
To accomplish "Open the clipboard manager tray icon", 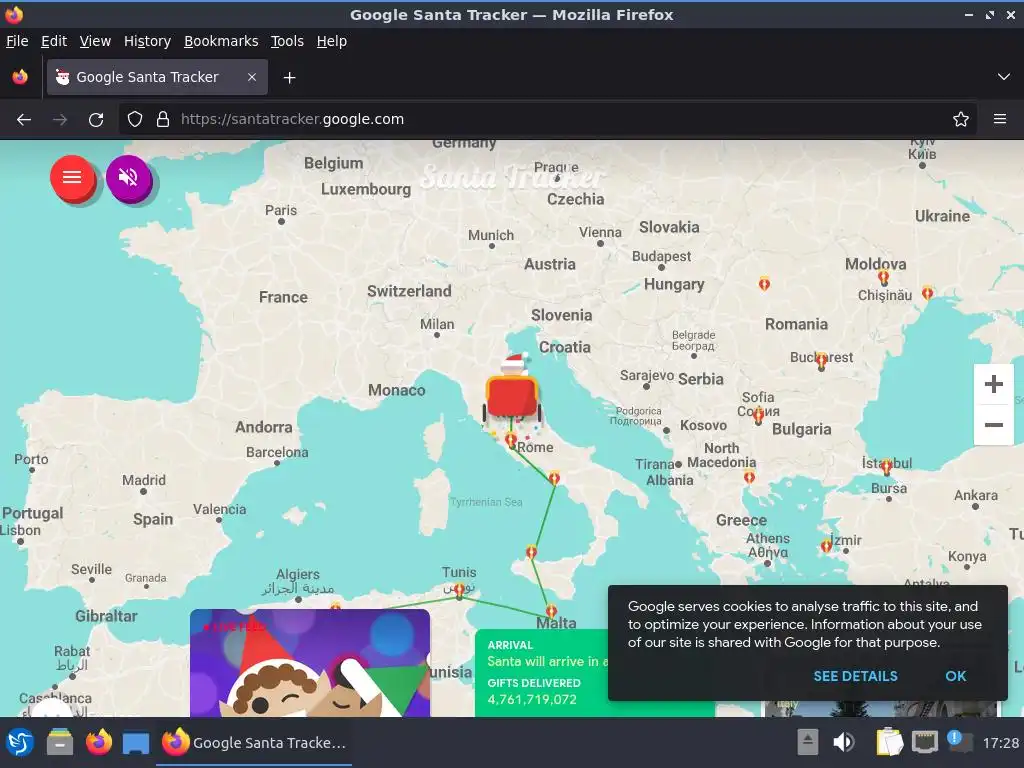I will point(889,742).
